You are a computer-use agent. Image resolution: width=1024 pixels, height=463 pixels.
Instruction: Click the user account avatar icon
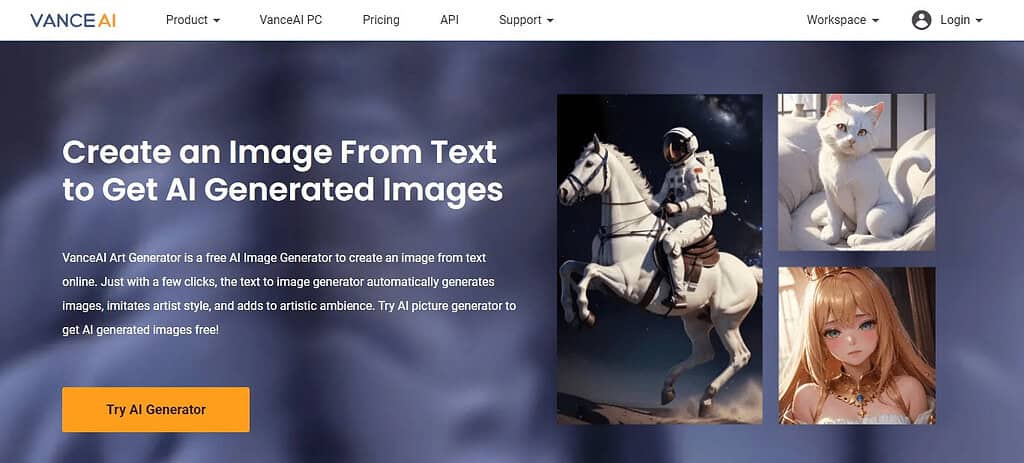921,20
